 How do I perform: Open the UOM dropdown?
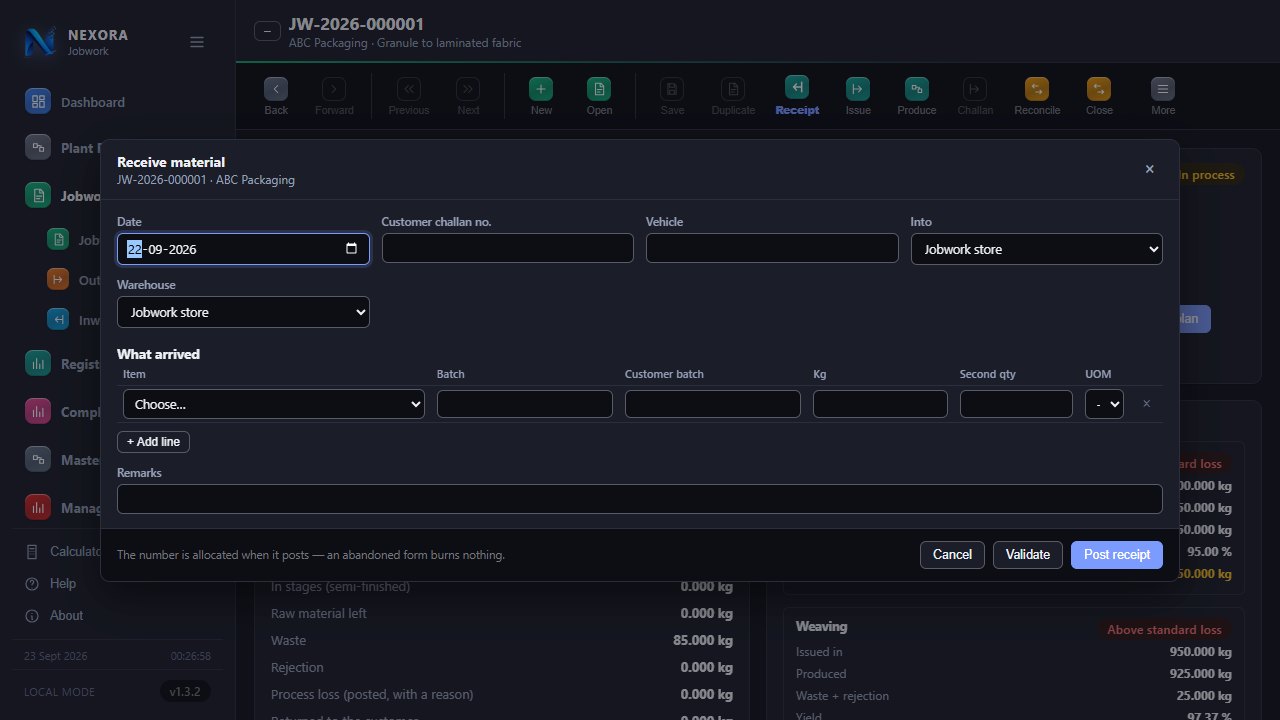coord(1104,404)
